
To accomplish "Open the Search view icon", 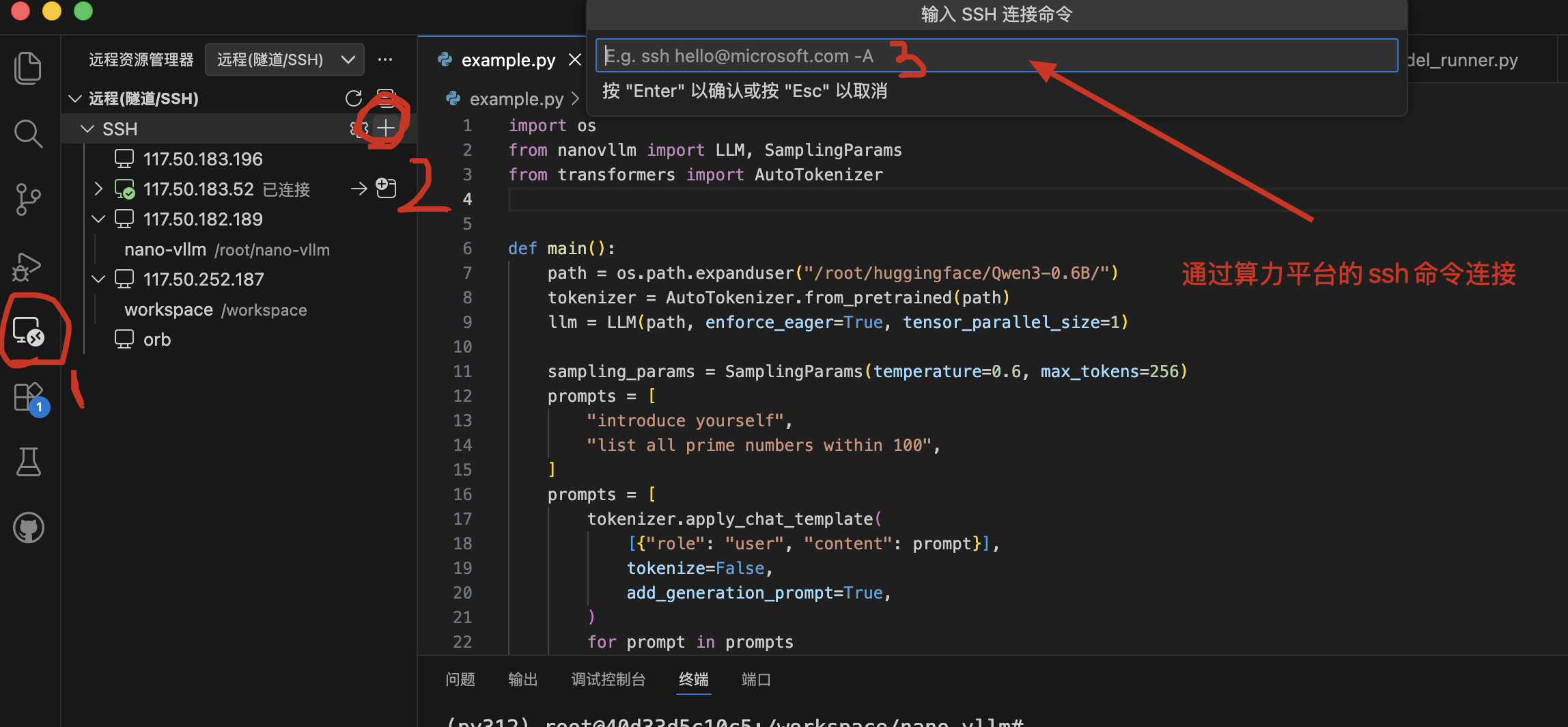I will coord(28,134).
